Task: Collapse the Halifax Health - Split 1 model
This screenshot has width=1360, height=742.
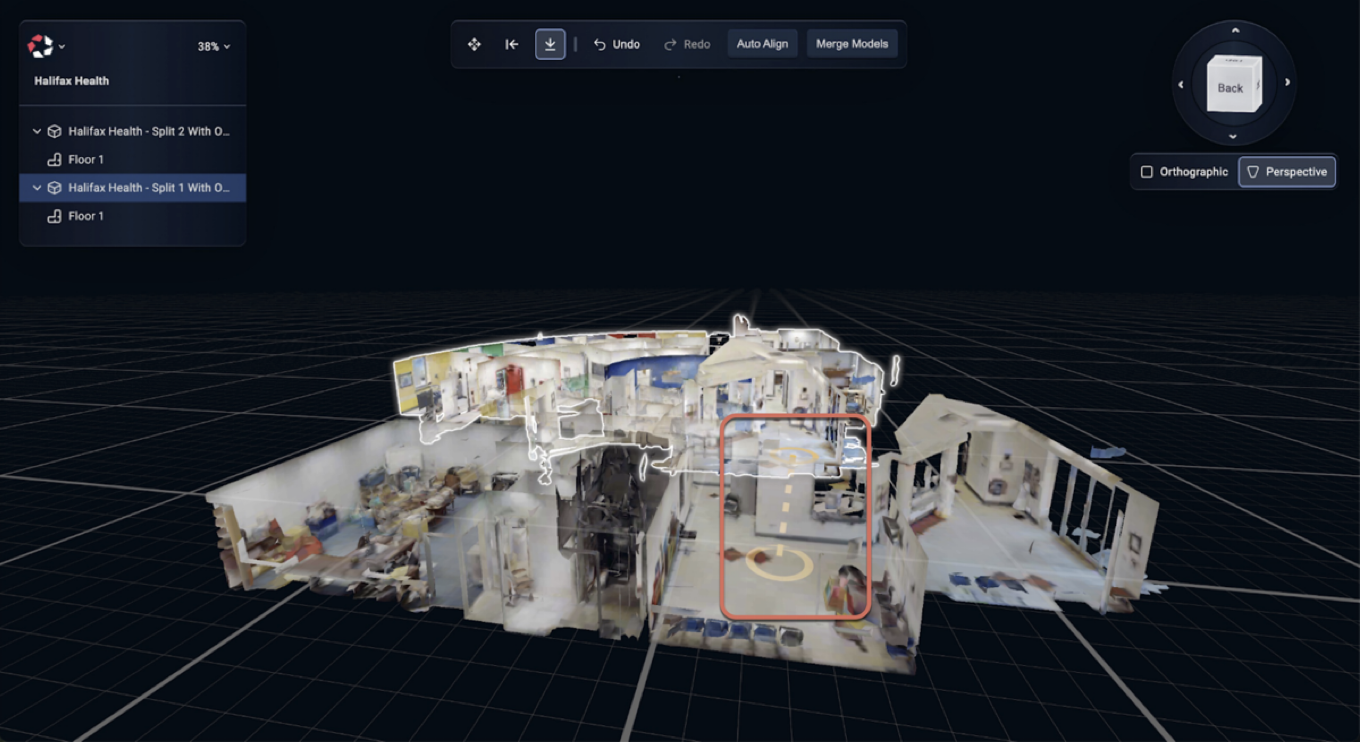Action: pos(37,188)
